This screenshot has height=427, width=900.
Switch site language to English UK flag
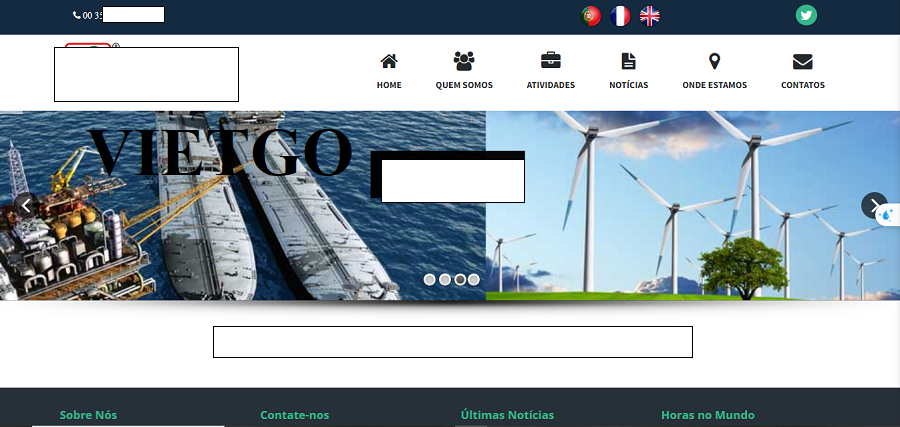(650, 16)
